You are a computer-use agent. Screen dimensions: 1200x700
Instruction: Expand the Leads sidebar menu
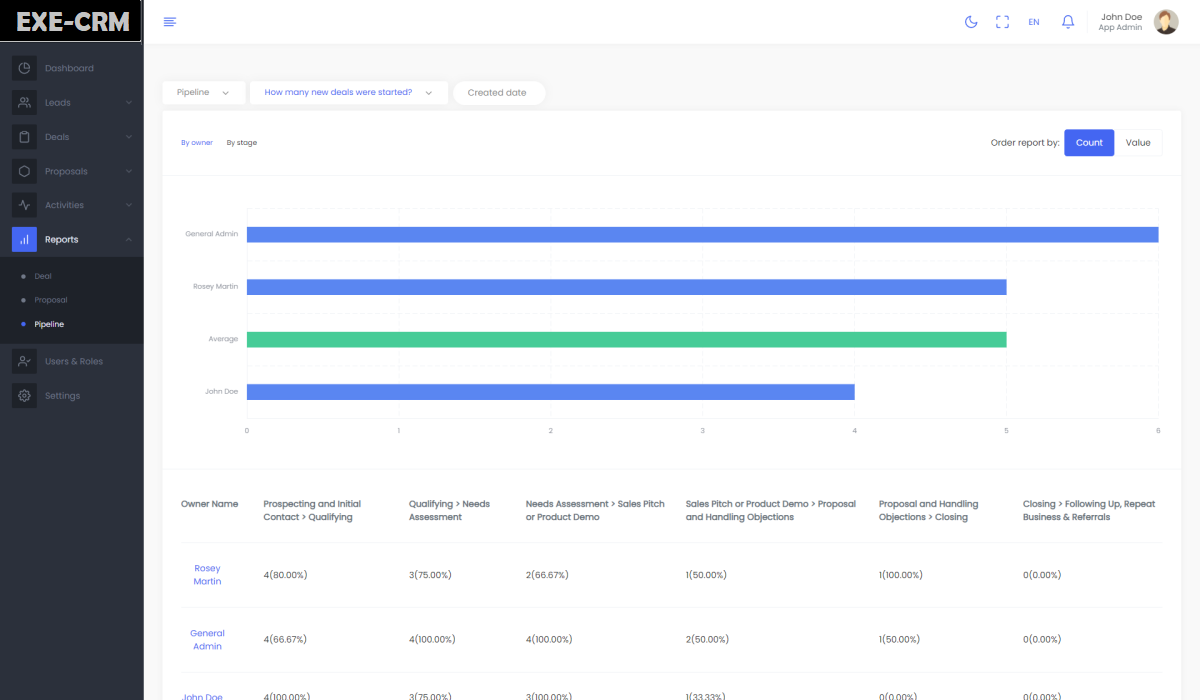point(72,102)
